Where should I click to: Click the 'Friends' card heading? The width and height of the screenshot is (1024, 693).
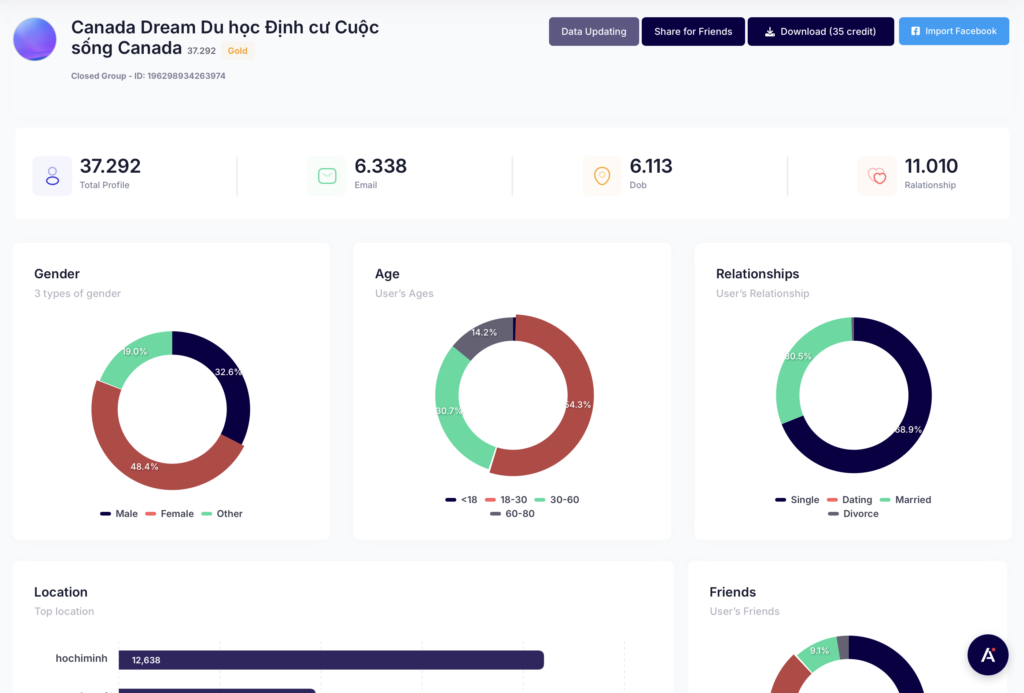tap(733, 592)
